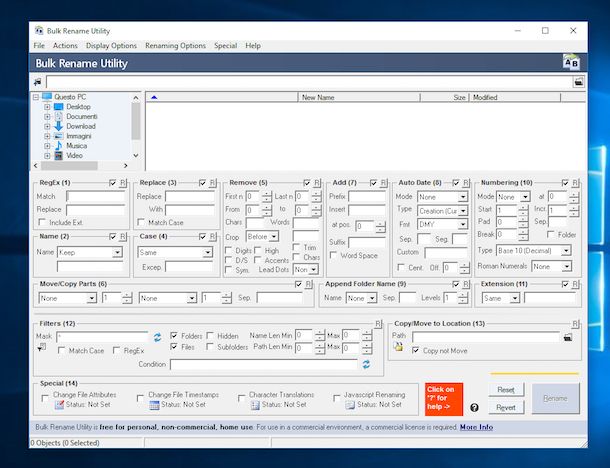Screen dimensions: 610x468
Task: Reset RegEx (1) group with R button
Action: [x=123, y=182]
